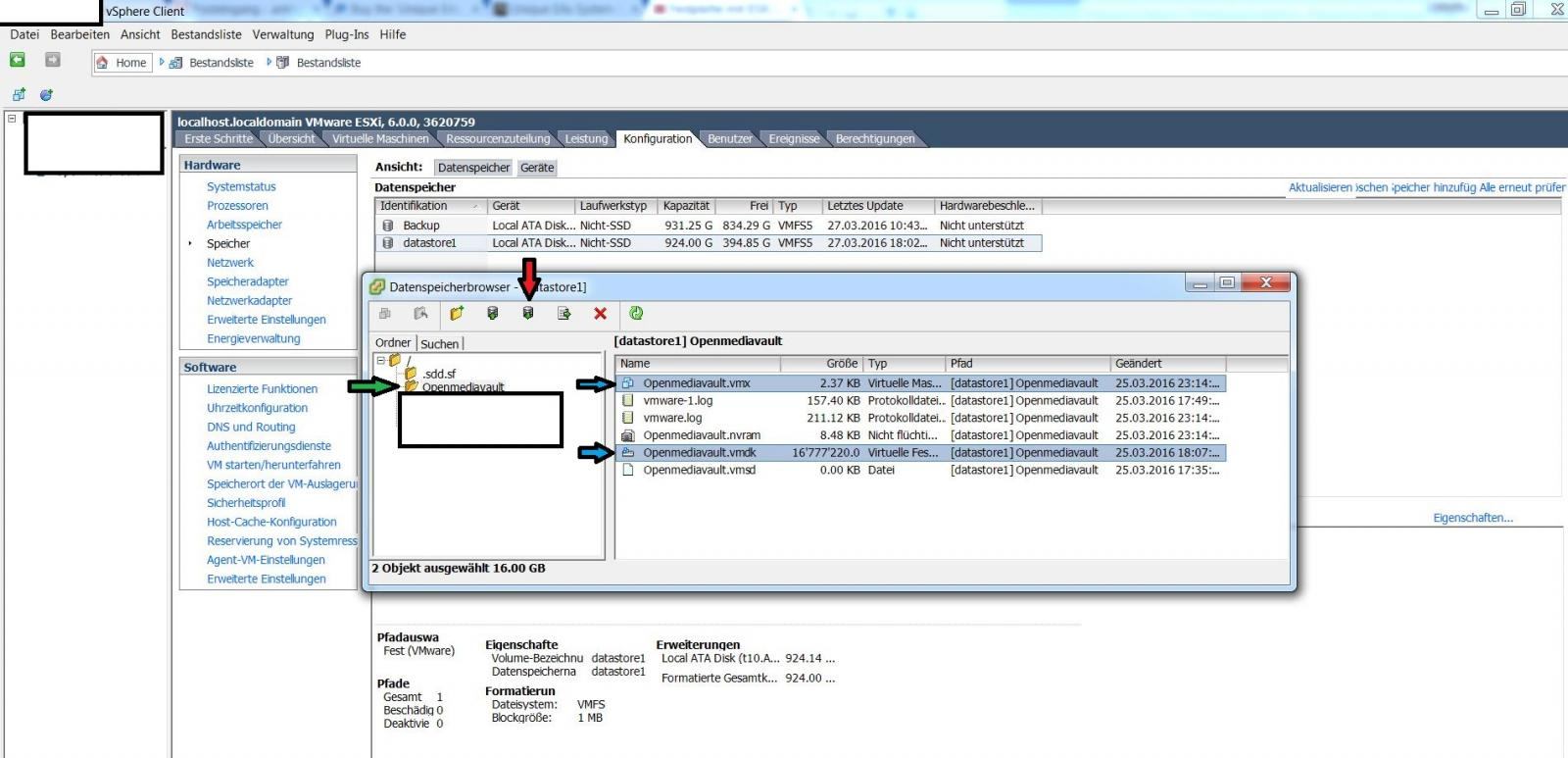This screenshot has height=758, width=1568.
Task: Open the Verwaltung menu
Action: [x=283, y=34]
